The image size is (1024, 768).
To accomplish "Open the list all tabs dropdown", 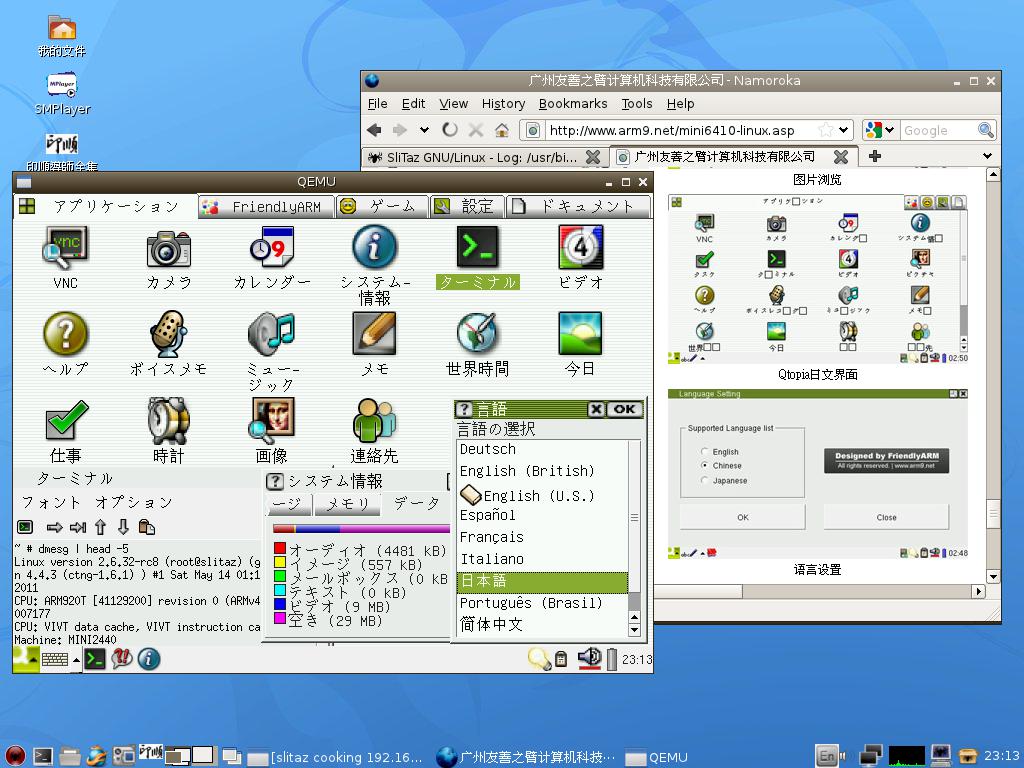I will coord(987,156).
